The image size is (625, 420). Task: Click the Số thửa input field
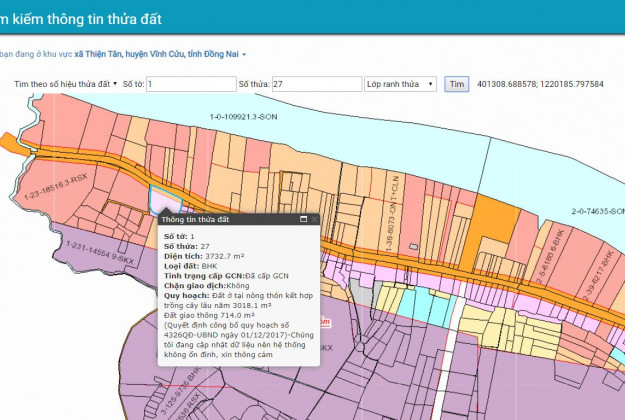[317, 84]
